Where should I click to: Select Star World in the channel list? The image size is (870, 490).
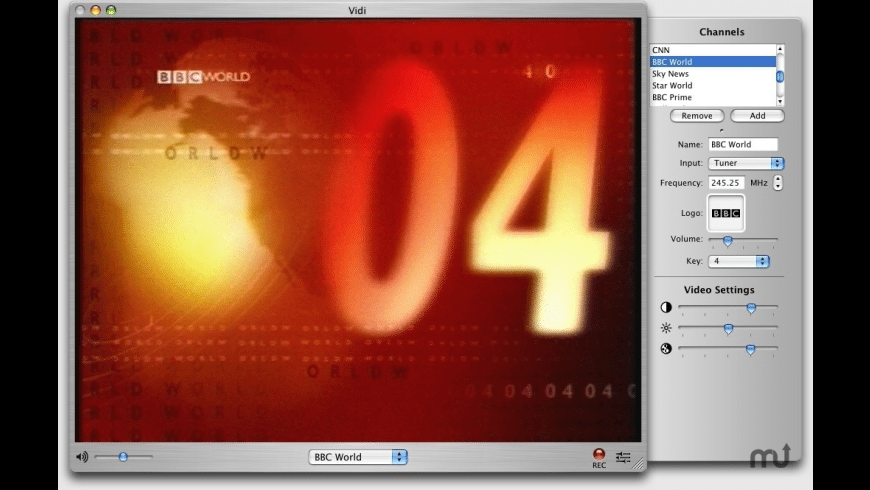tap(713, 85)
